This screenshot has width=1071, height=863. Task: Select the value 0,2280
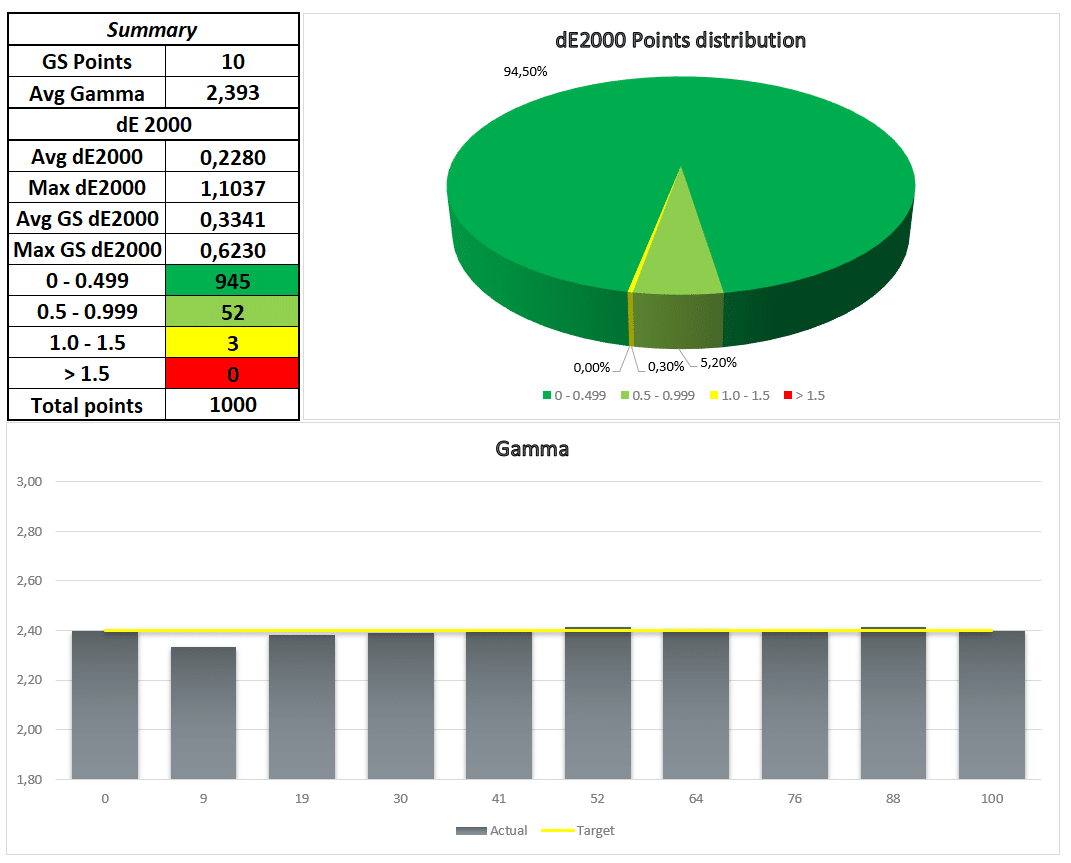click(232, 156)
